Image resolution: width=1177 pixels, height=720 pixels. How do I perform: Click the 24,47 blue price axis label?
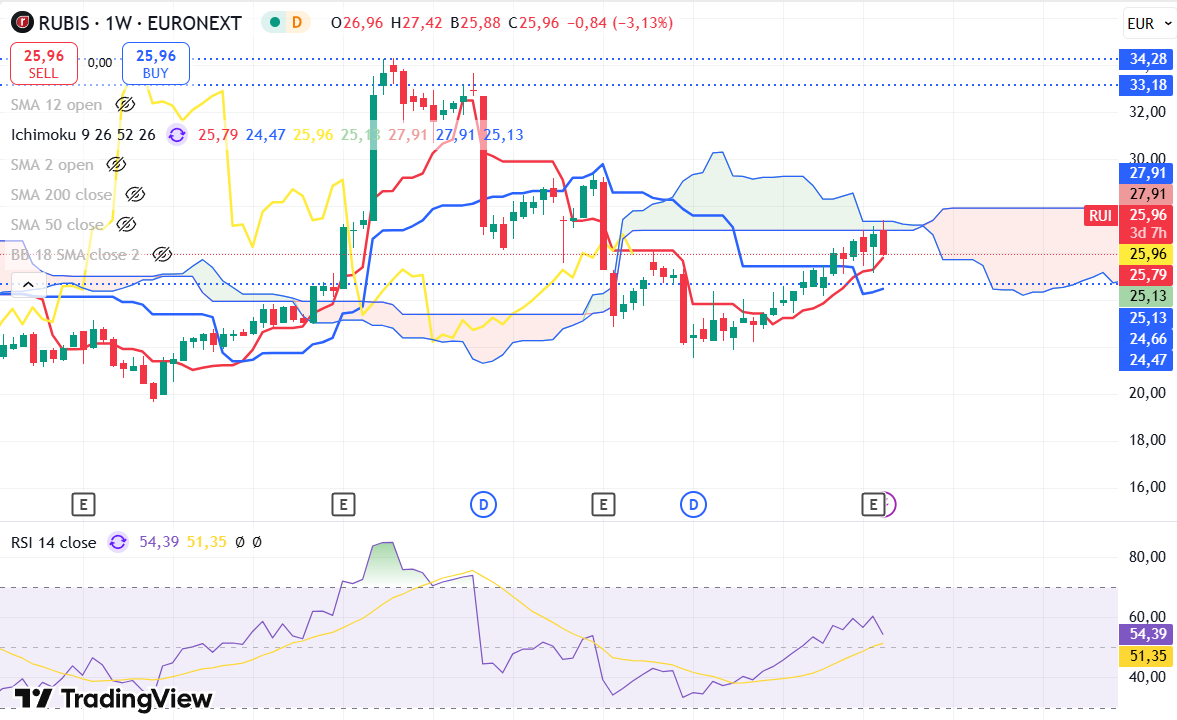coord(1145,360)
